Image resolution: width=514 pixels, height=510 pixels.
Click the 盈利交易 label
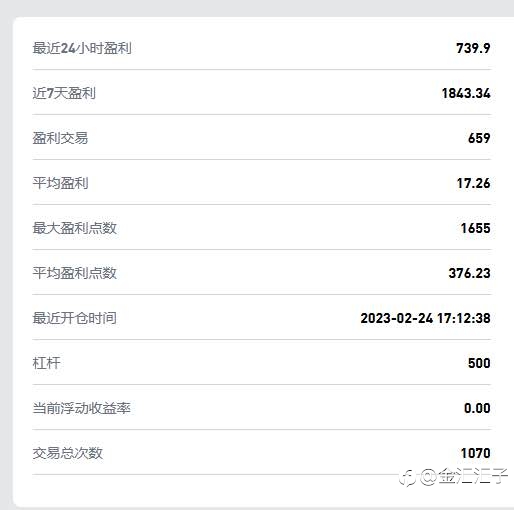(x=60, y=138)
